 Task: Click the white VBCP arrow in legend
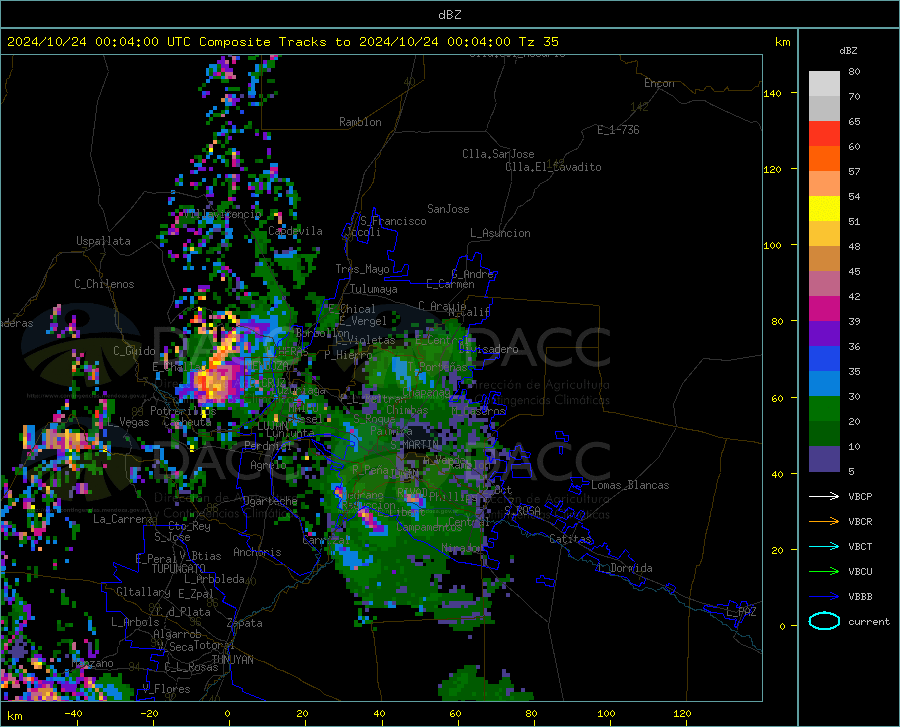tap(824, 496)
